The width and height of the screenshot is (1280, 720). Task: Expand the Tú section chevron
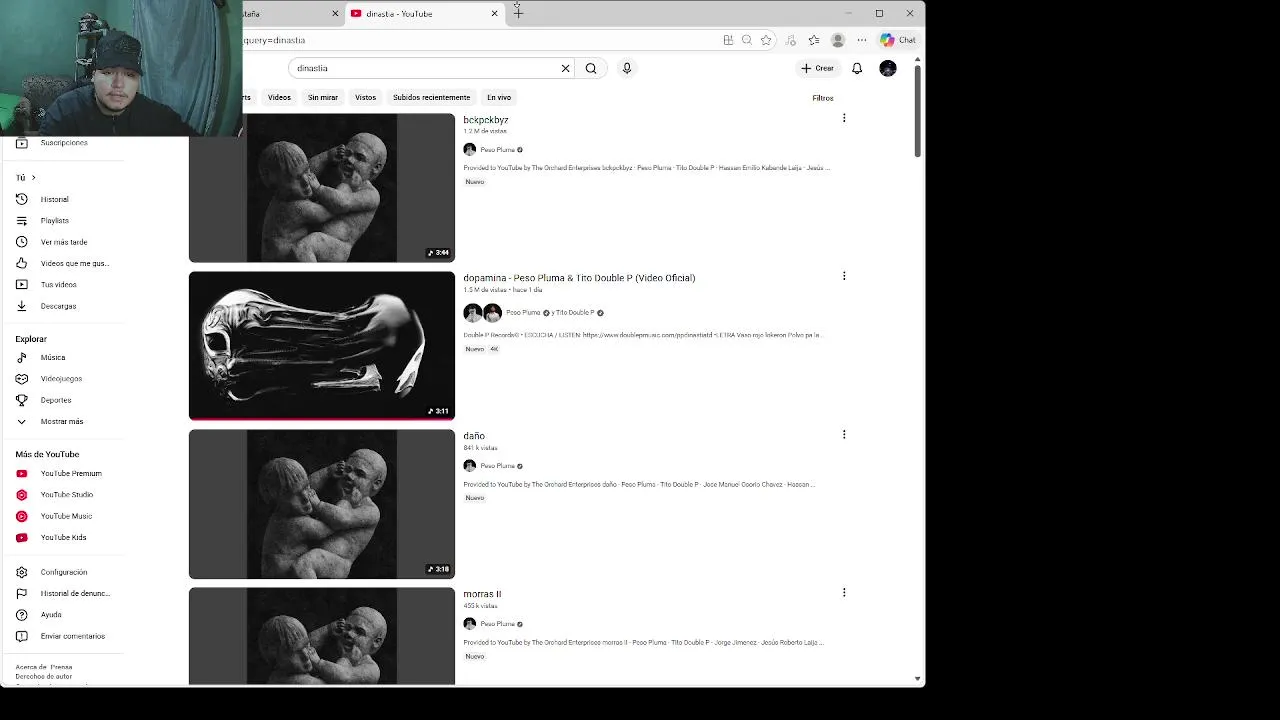pyautogui.click(x=33, y=177)
